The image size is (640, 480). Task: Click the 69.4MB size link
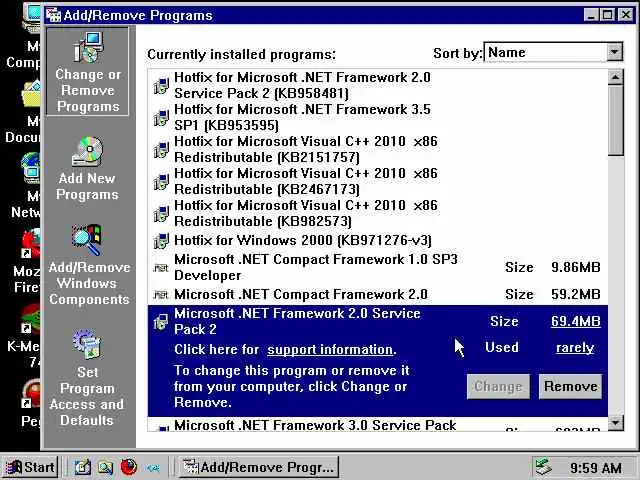576,321
